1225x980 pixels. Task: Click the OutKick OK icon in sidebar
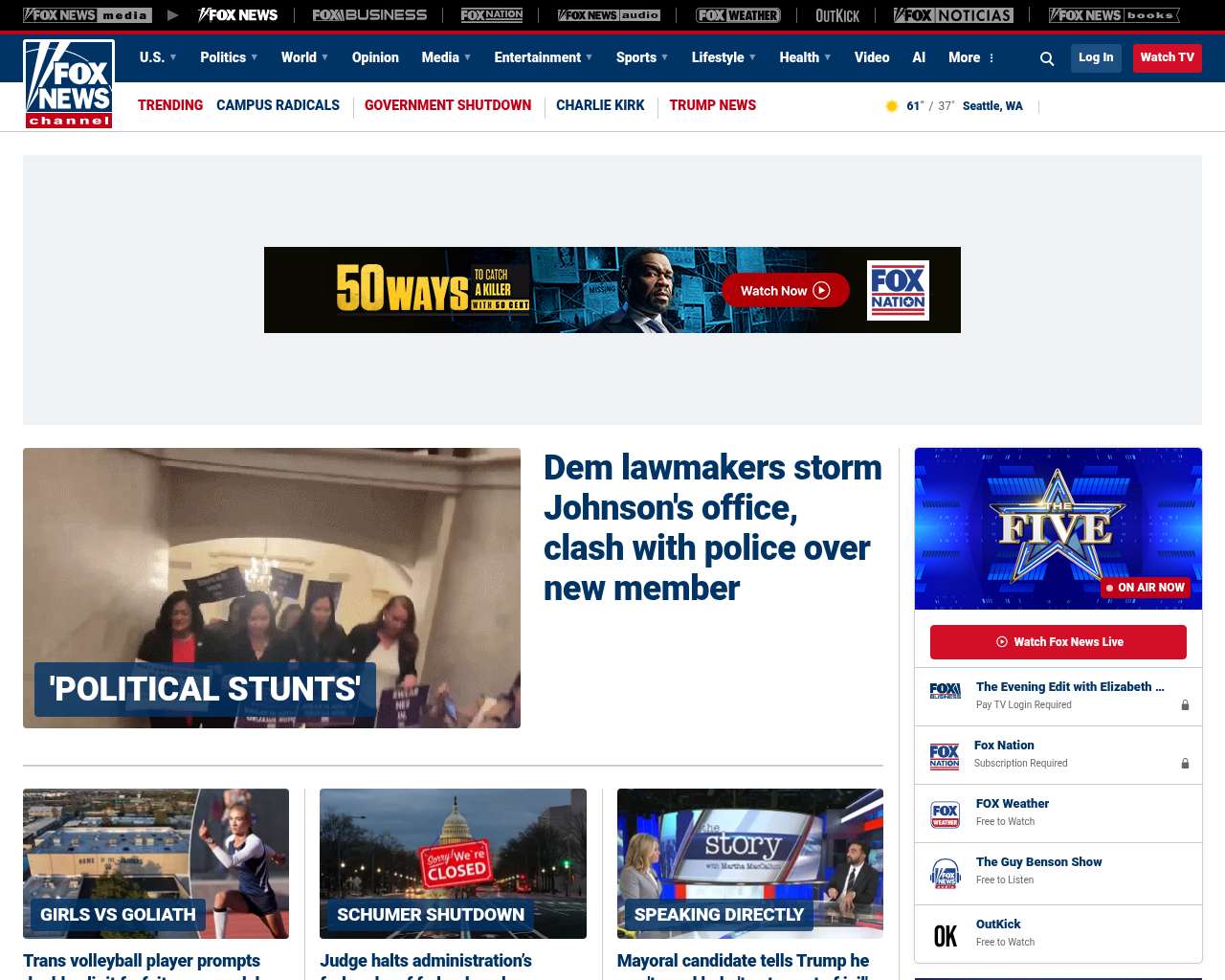pyautogui.click(x=946, y=936)
